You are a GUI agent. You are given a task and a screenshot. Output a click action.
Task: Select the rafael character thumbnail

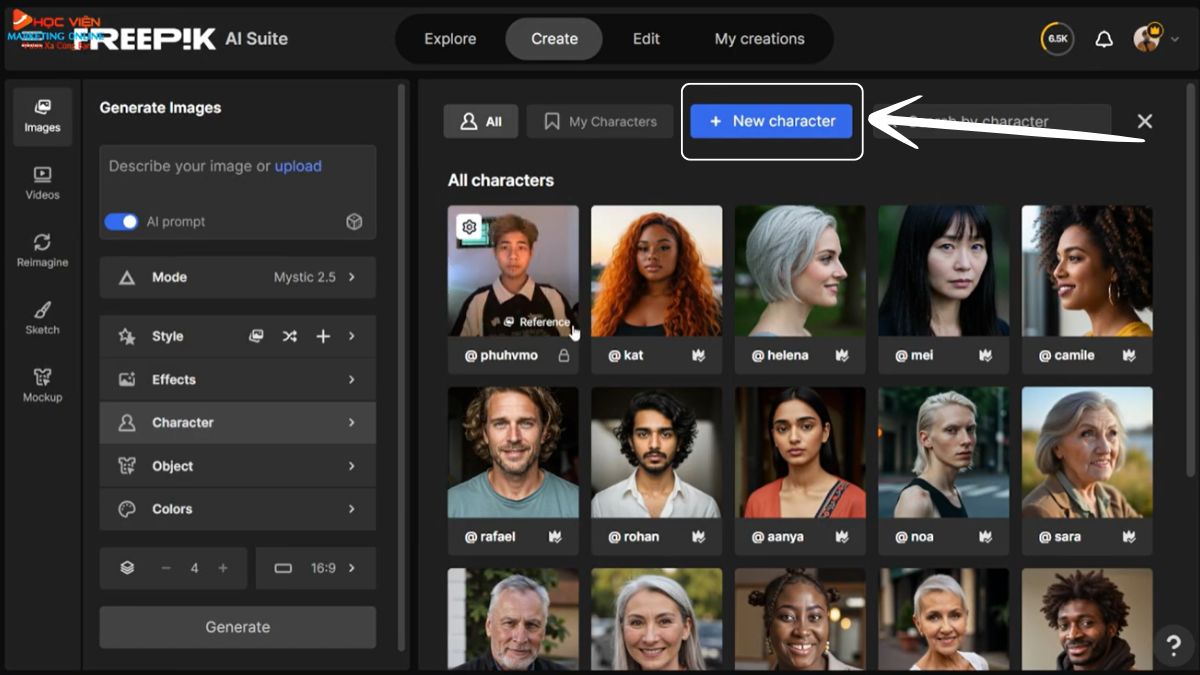(513, 452)
